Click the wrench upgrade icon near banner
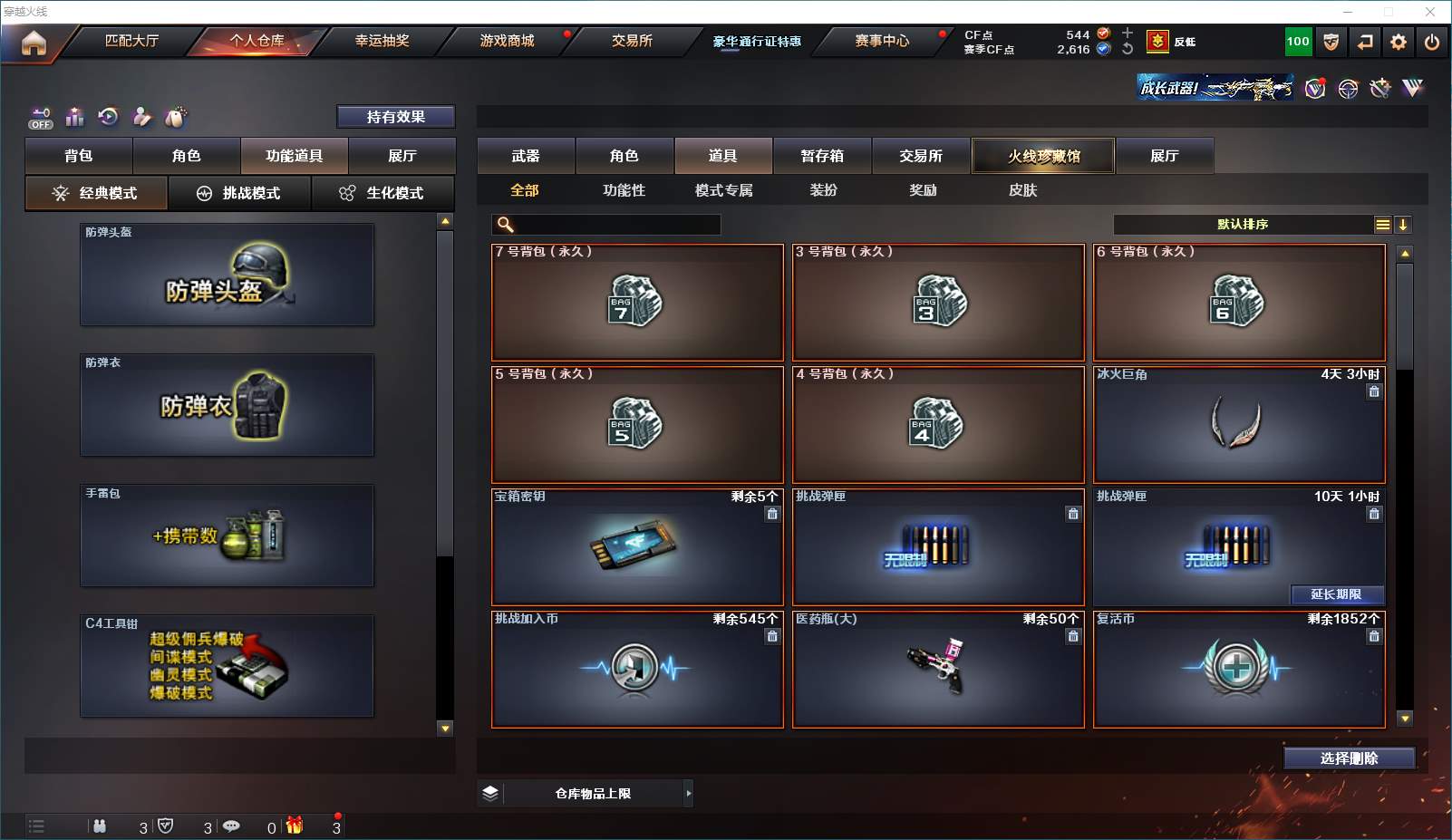1452x840 pixels. click(x=1379, y=88)
